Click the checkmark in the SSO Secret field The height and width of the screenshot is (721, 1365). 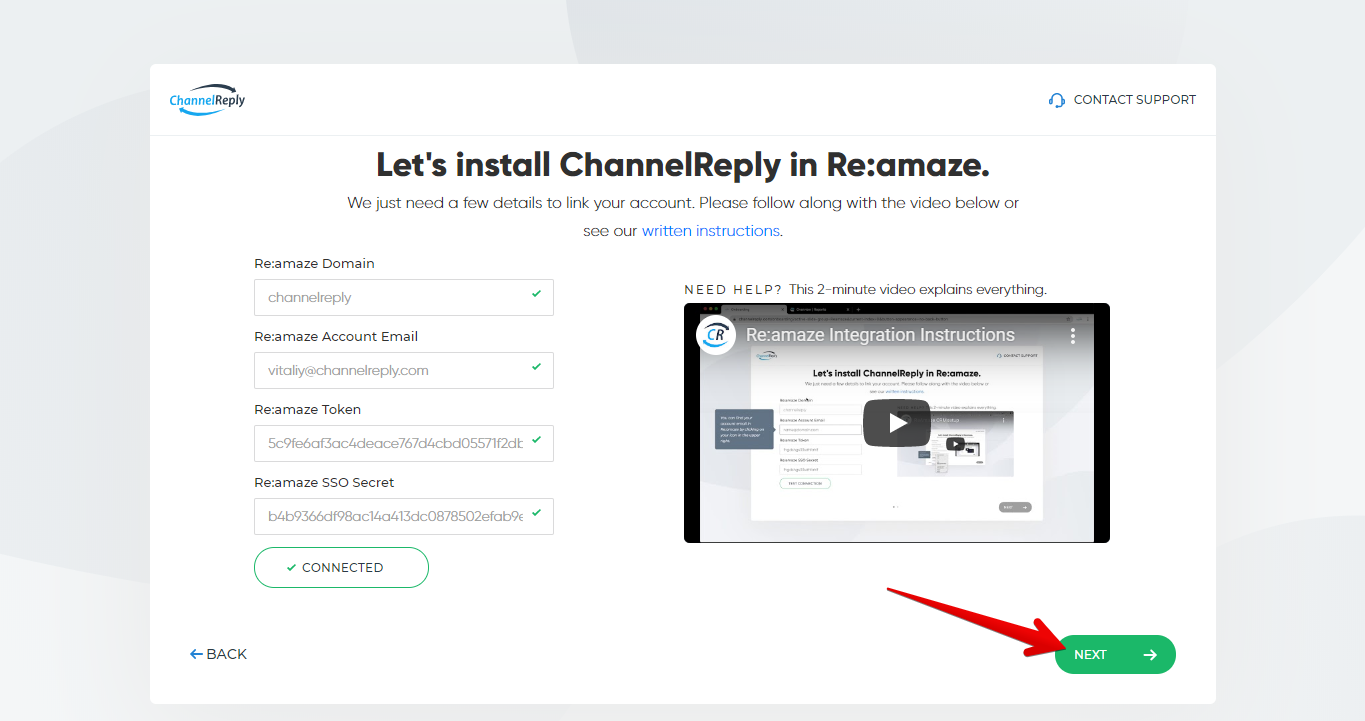(x=537, y=513)
